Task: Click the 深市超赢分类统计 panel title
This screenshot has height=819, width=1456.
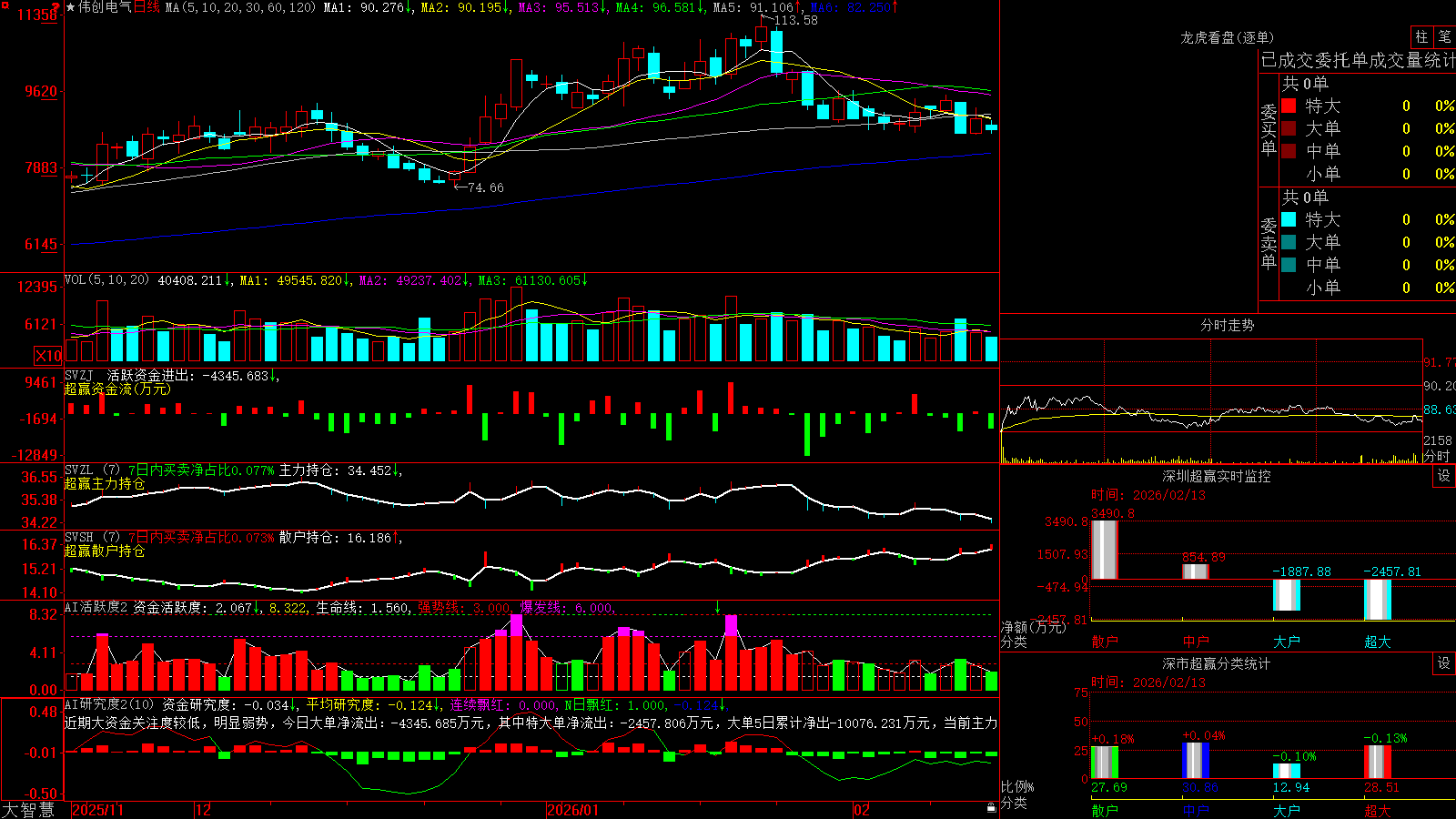Action: pos(1217,663)
